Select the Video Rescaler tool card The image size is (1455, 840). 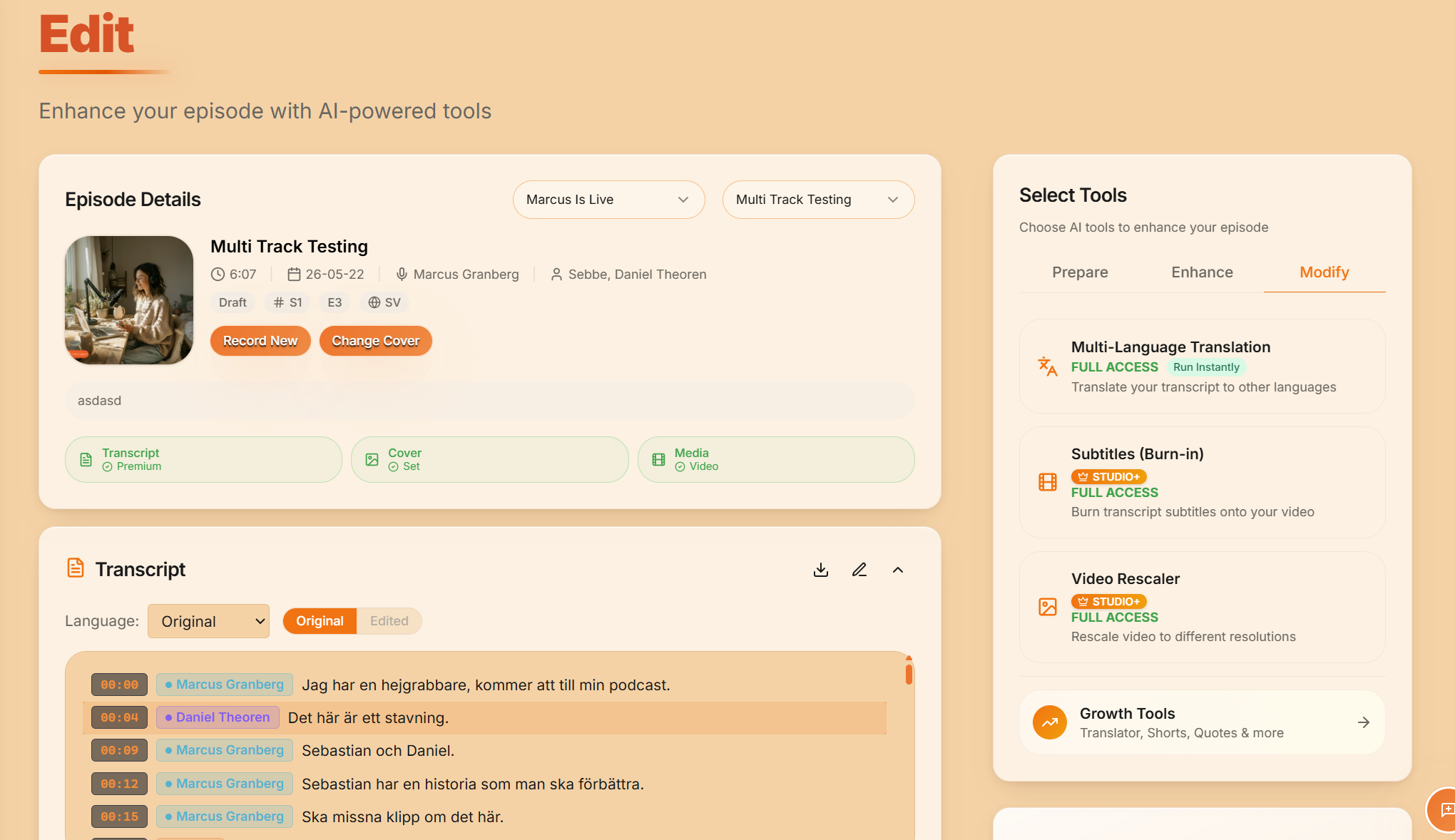[x=1203, y=607]
